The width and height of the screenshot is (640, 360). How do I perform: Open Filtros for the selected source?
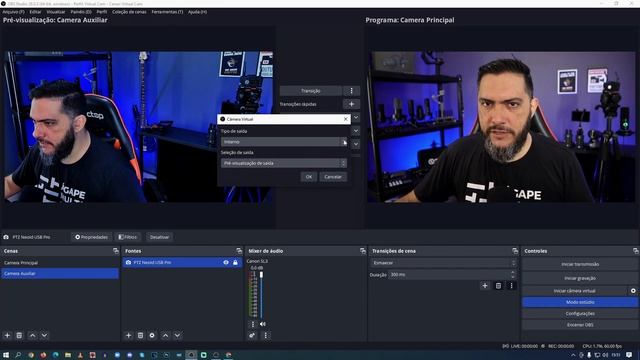(127, 237)
